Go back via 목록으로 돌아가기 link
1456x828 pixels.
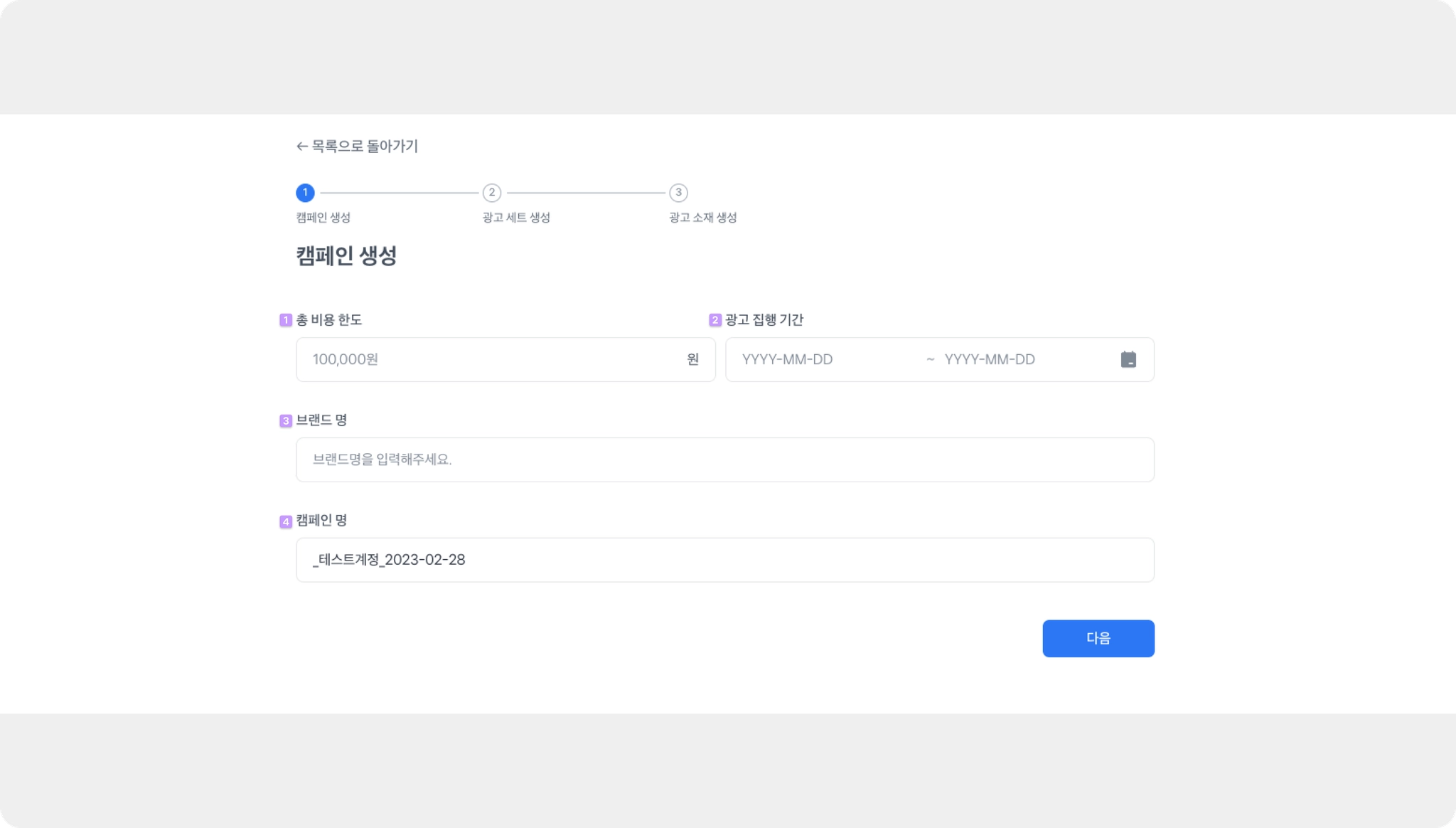point(365,147)
